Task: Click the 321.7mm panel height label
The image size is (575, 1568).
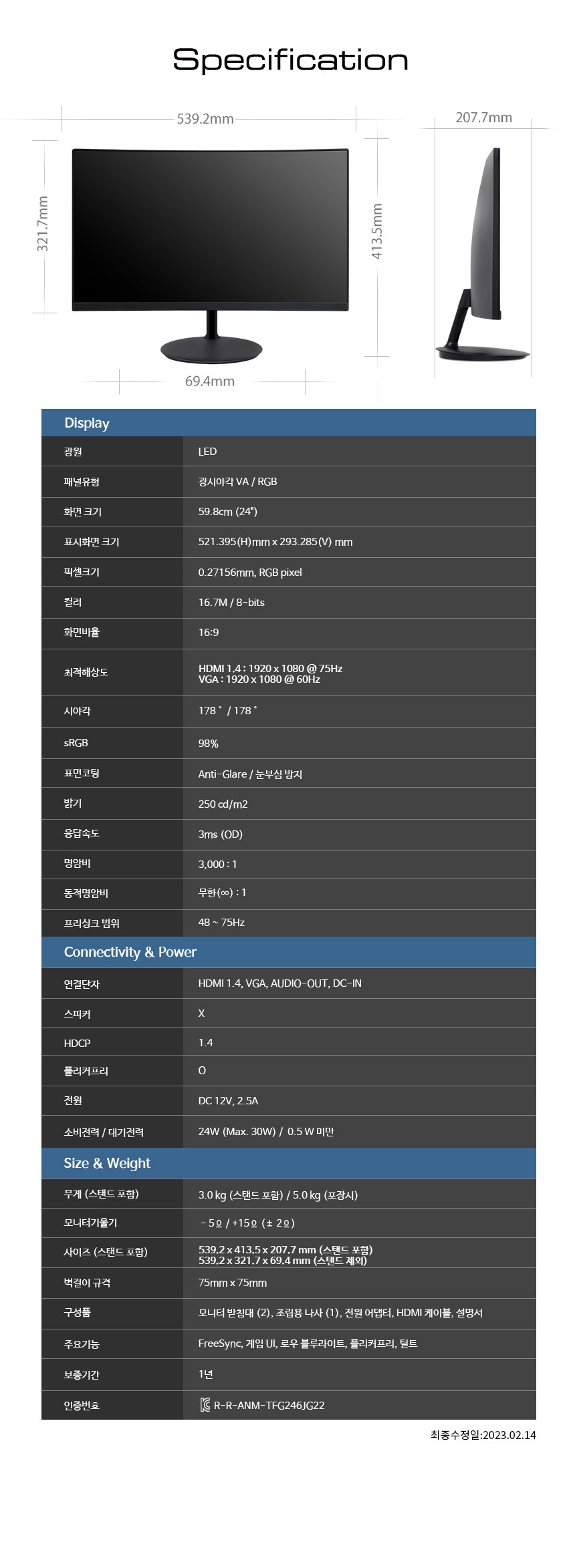Action: click(x=43, y=224)
